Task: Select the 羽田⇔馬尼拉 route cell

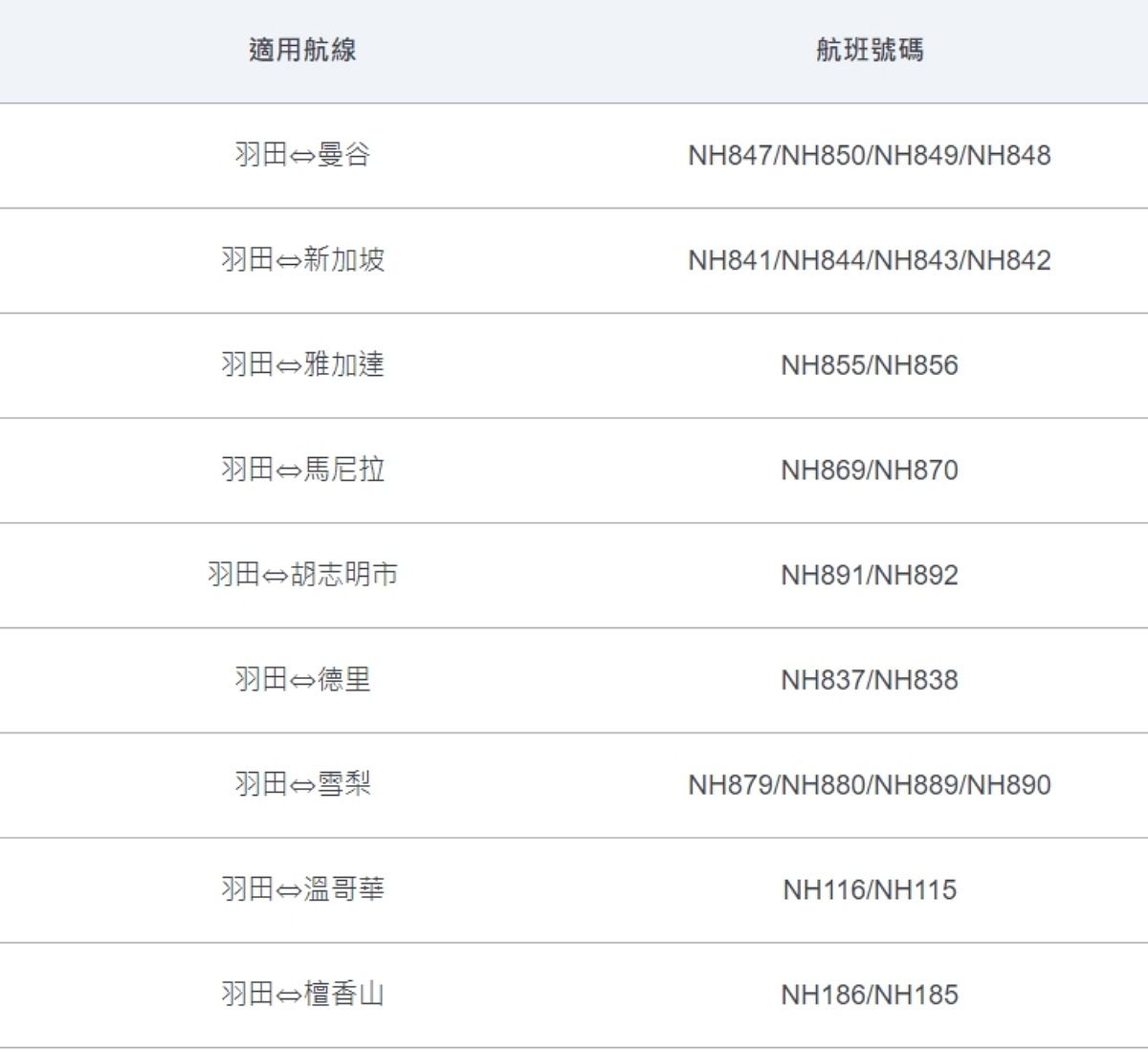Action: tap(302, 471)
